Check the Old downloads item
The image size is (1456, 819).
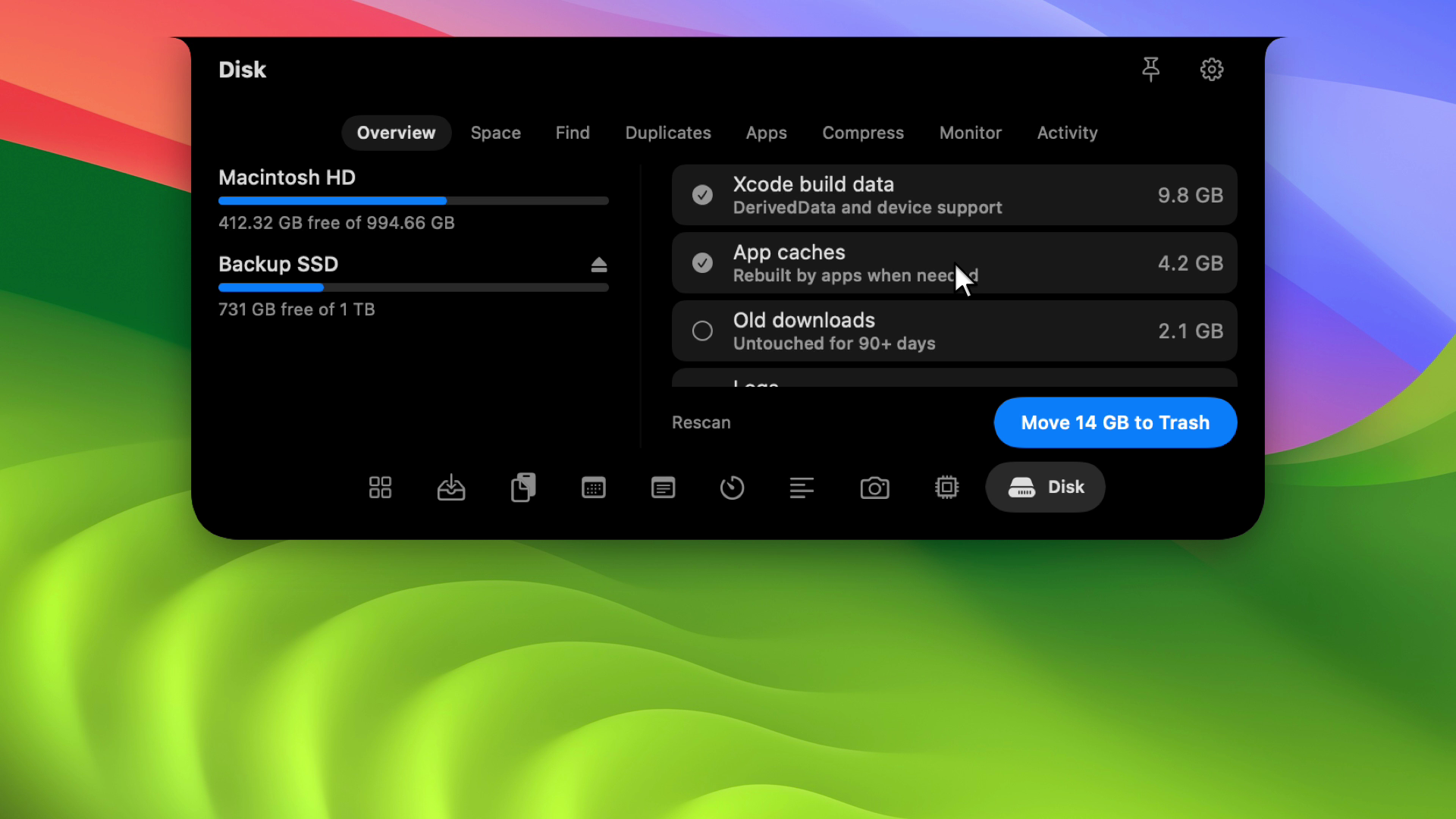pos(702,331)
